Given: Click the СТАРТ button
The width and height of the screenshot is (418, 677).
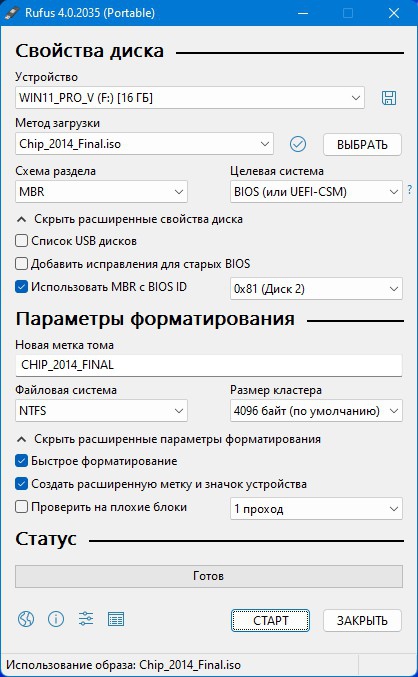Looking at the screenshot, I should click(x=270, y=620).
